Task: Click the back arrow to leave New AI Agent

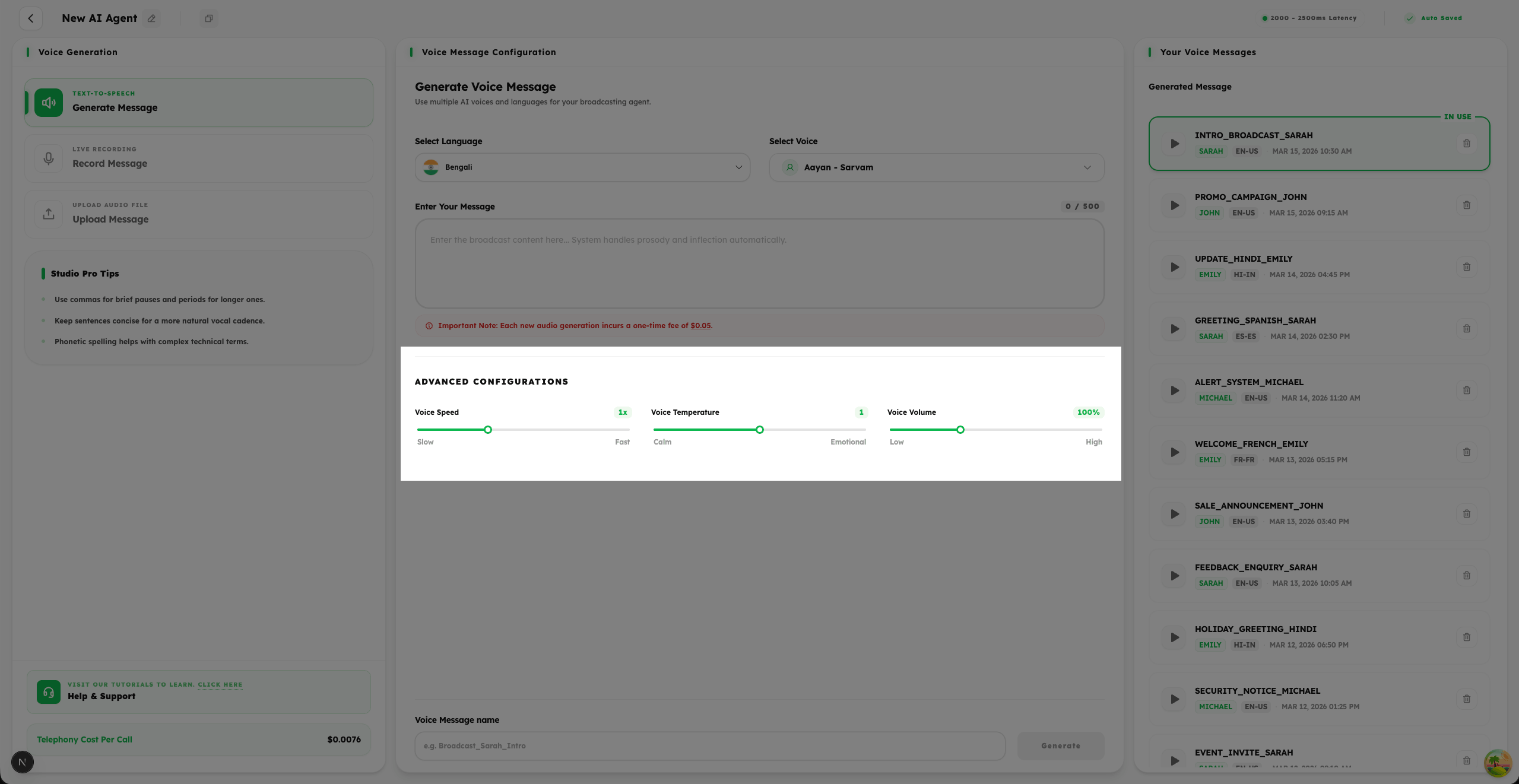Action: [x=31, y=18]
